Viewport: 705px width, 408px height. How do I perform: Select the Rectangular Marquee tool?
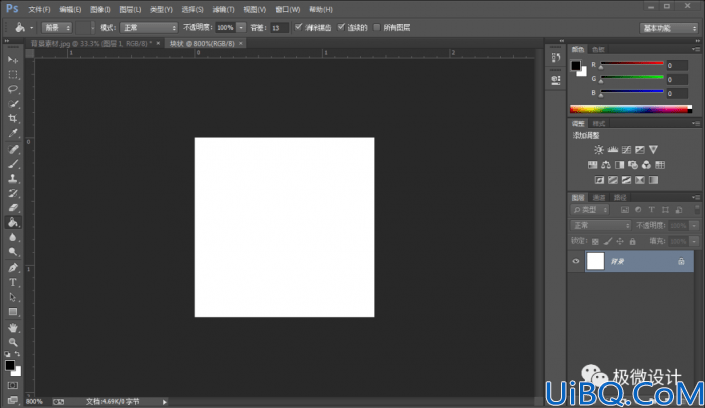pyautogui.click(x=13, y=75)
